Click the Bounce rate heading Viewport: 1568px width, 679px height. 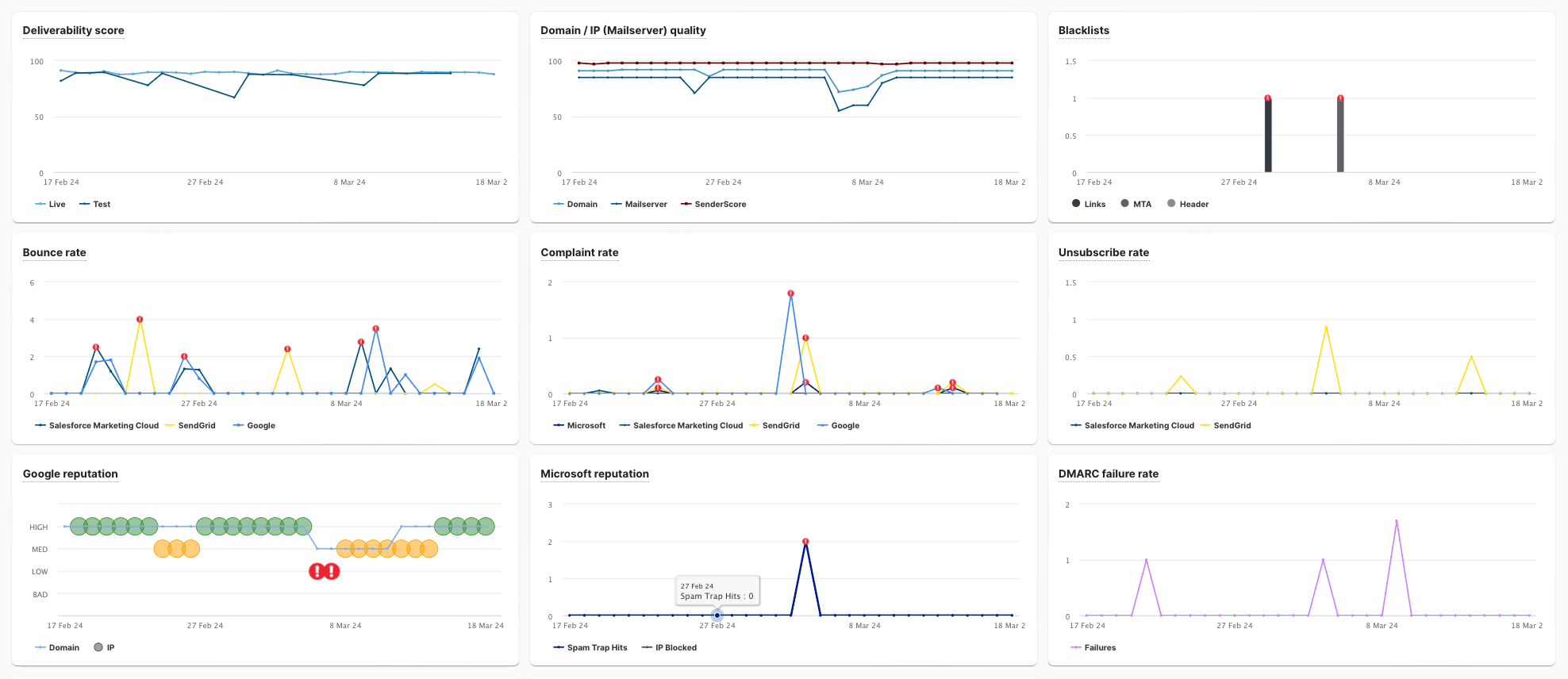(54, 252)
